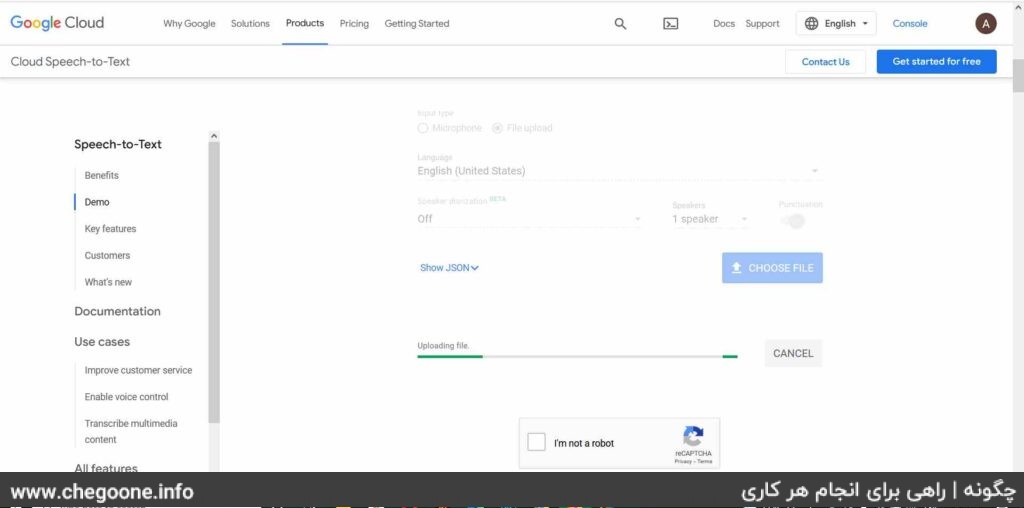The height and width of the screenshot is (508, 1024).
Task: Click the CHOOSE FILE button
Action: 772,268
